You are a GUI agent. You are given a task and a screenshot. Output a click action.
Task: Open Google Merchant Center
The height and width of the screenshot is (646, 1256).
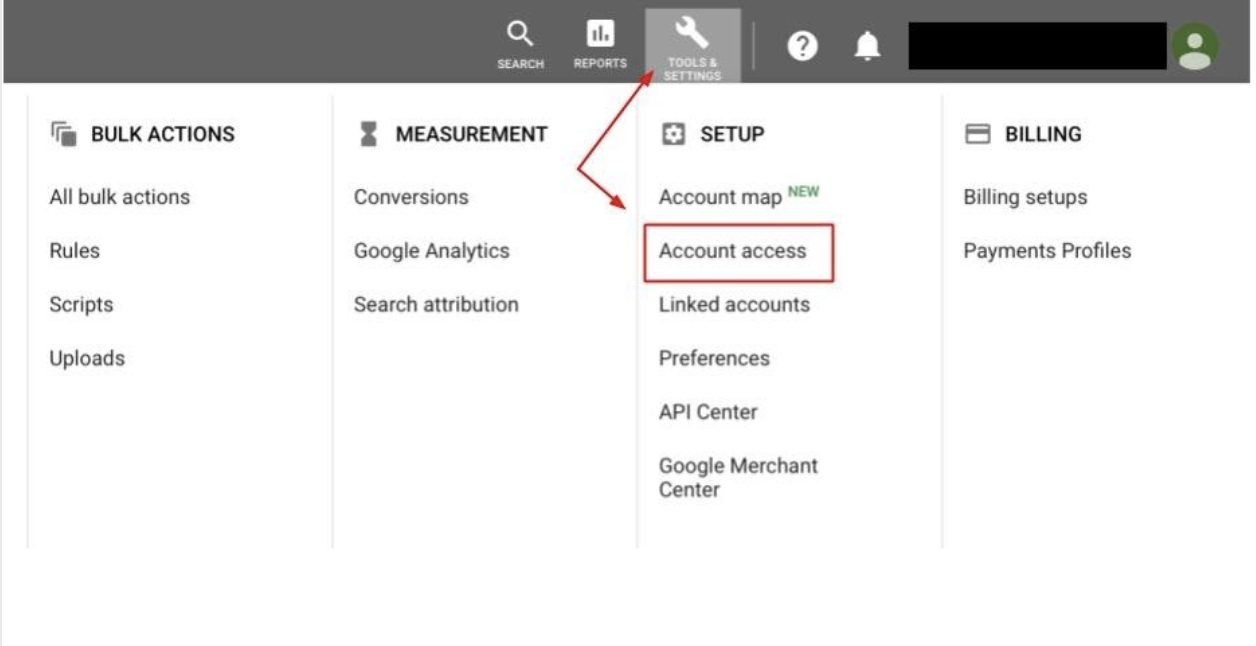pyautogui.click(x=738, y=478)
